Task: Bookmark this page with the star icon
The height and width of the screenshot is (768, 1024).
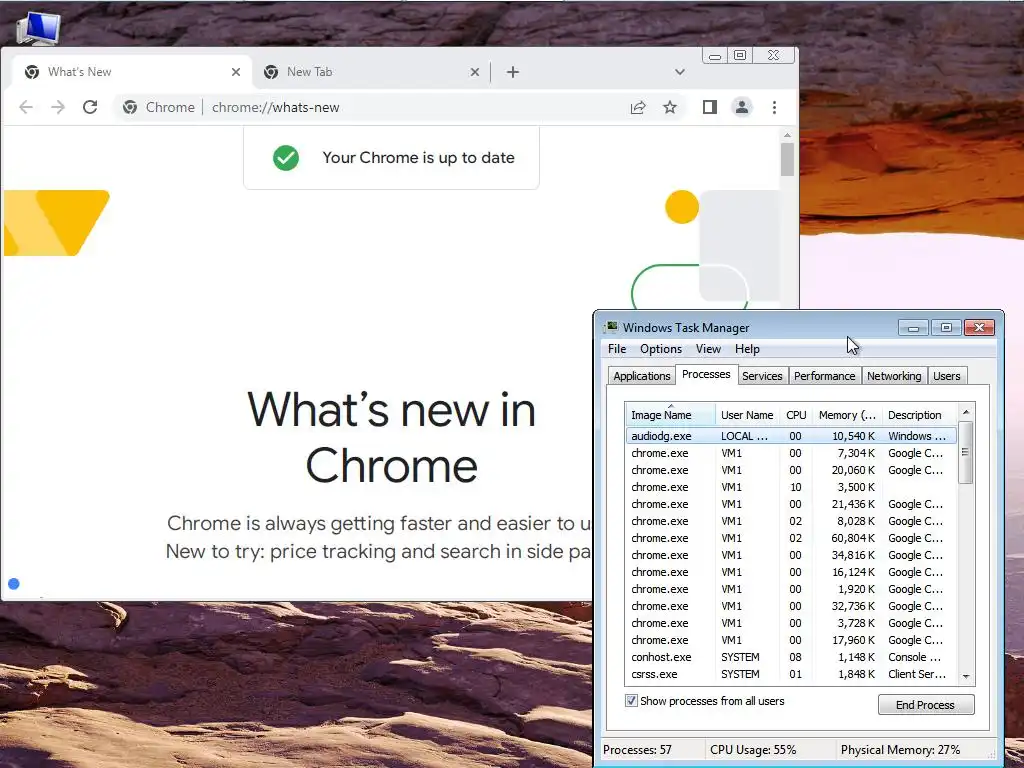Action: (670, 107)
